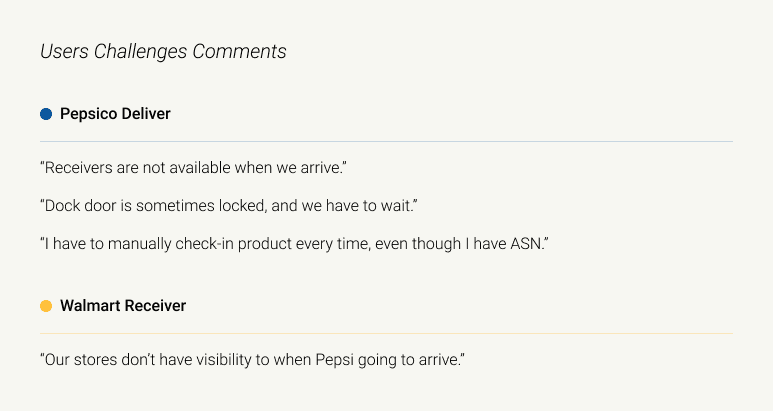This screenshot has width=773, height=411.
Task: Select the quote about manually checking in product
Action: pyautogui.click(x=294, y=243)
